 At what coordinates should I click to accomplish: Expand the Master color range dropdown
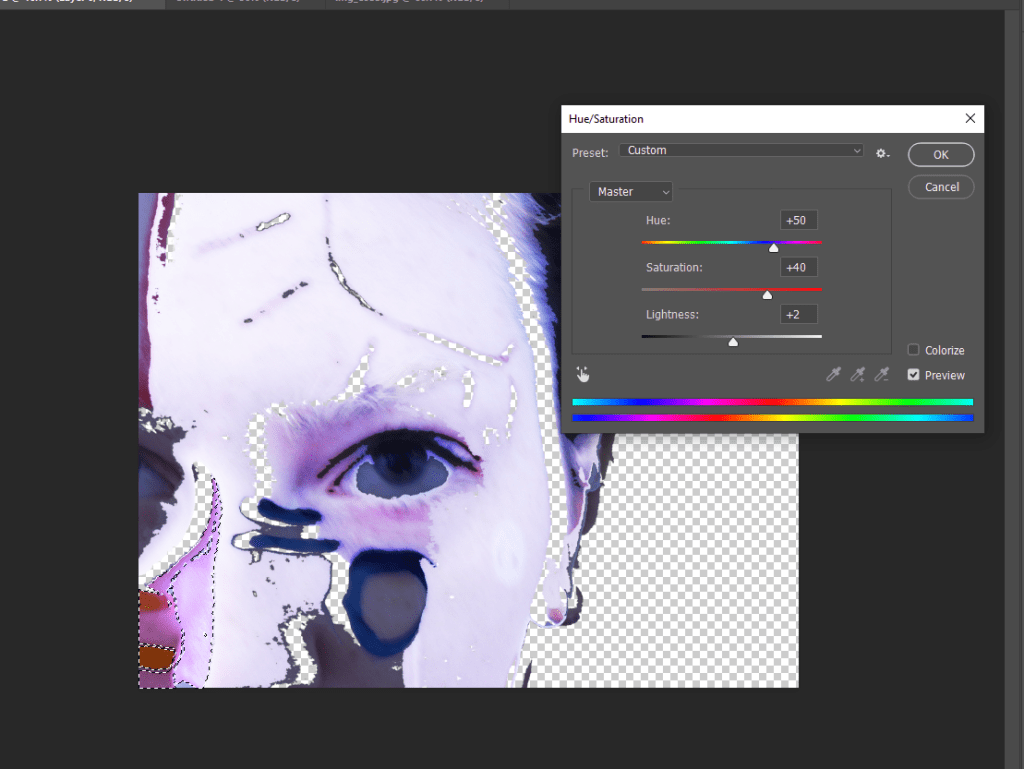631,192
